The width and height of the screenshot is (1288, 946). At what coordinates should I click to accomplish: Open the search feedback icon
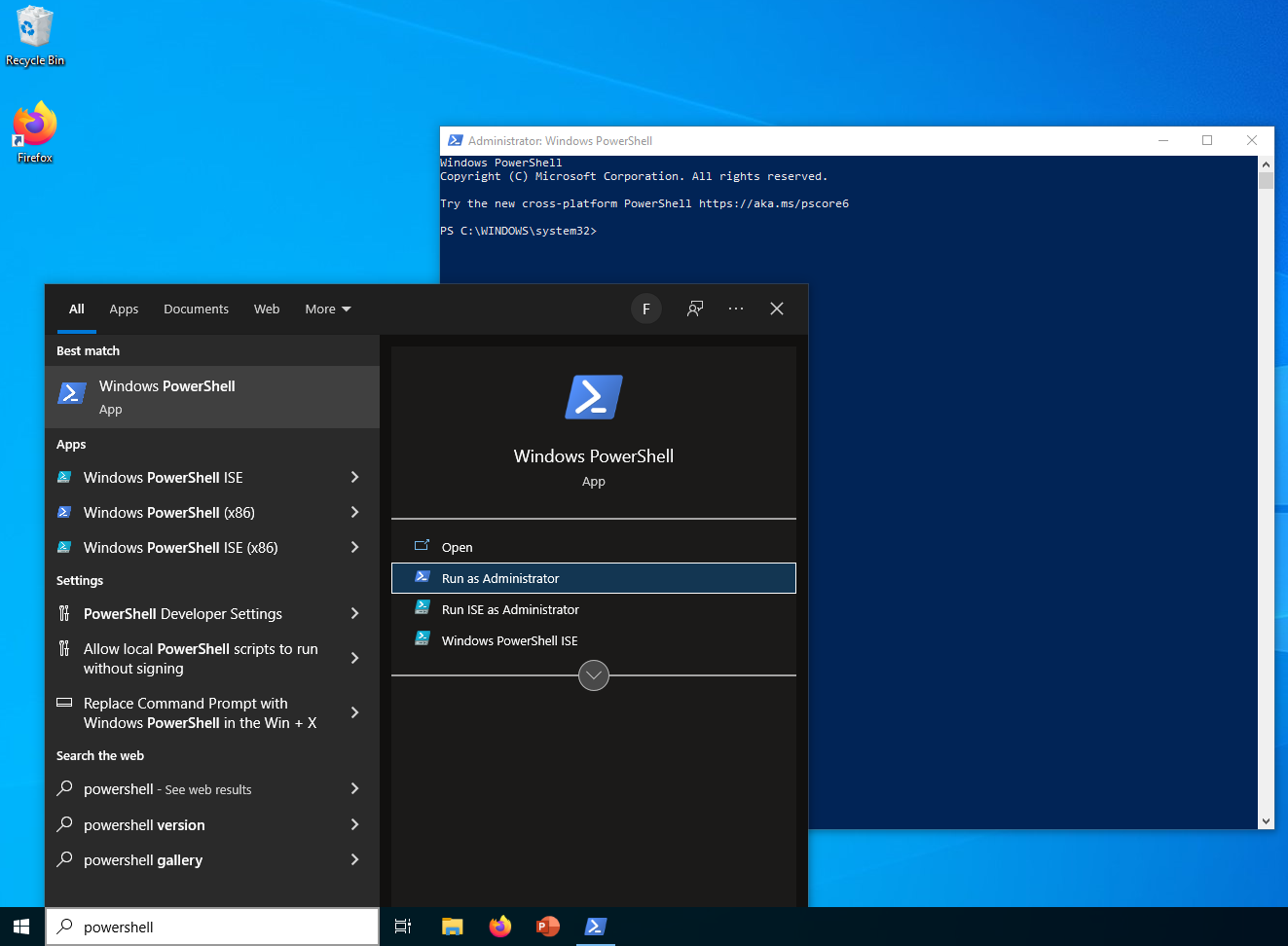(x=695, y=309)
